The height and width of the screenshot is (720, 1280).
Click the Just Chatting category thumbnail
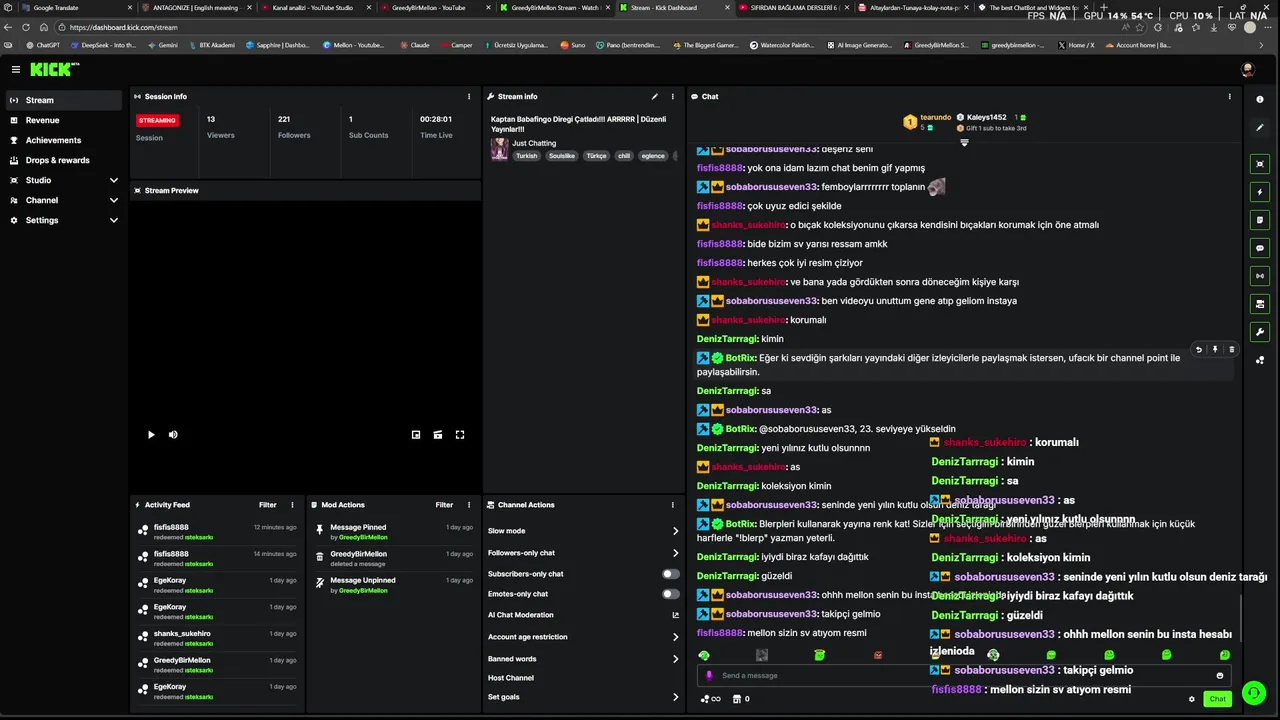[x=499, y=149]
